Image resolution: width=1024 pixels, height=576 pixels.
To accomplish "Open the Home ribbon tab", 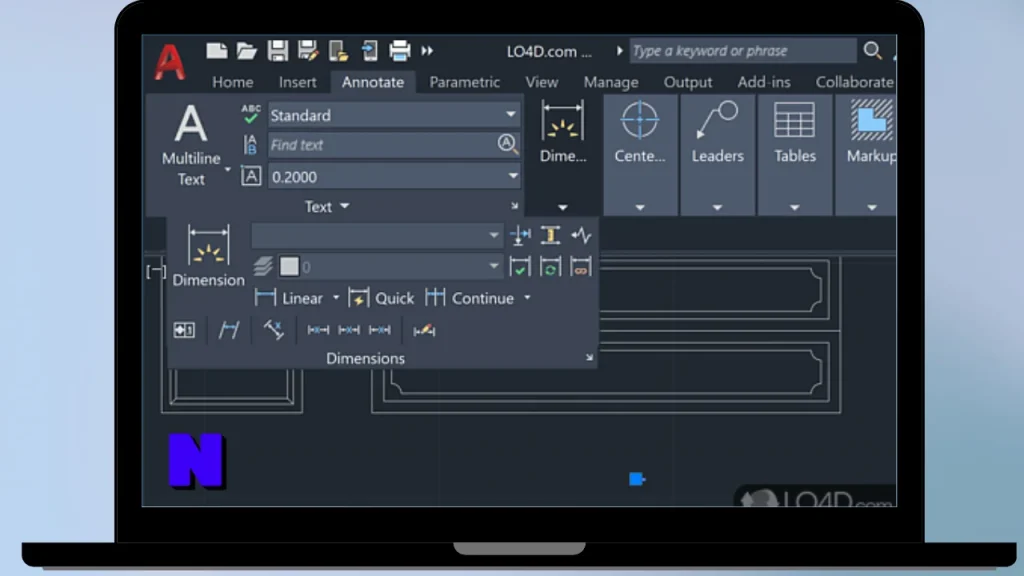I will (x=232, y=82).
